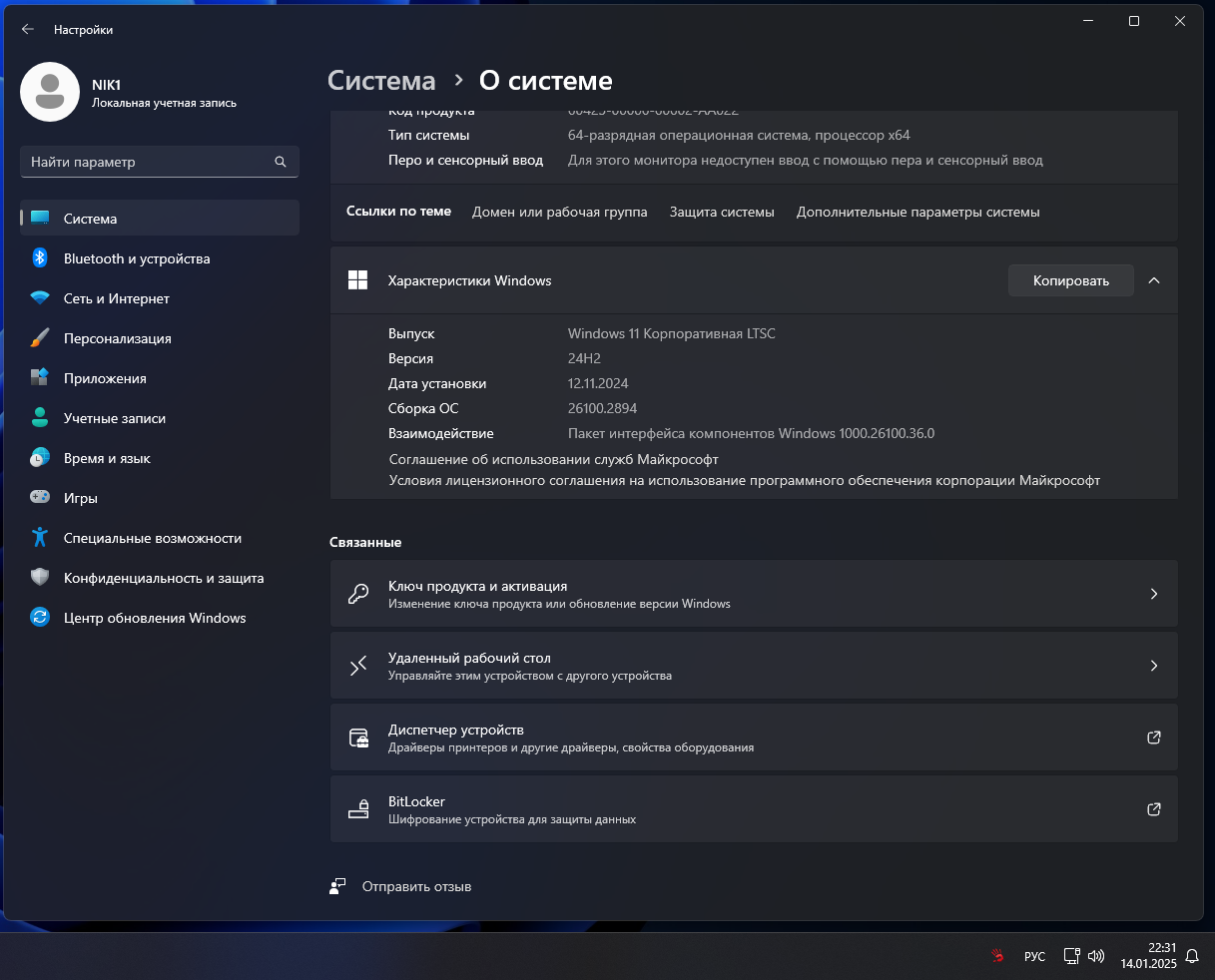Click the Remote Desktop icon
Screen dimensions: 1215x980
click(x=357, y=666)
